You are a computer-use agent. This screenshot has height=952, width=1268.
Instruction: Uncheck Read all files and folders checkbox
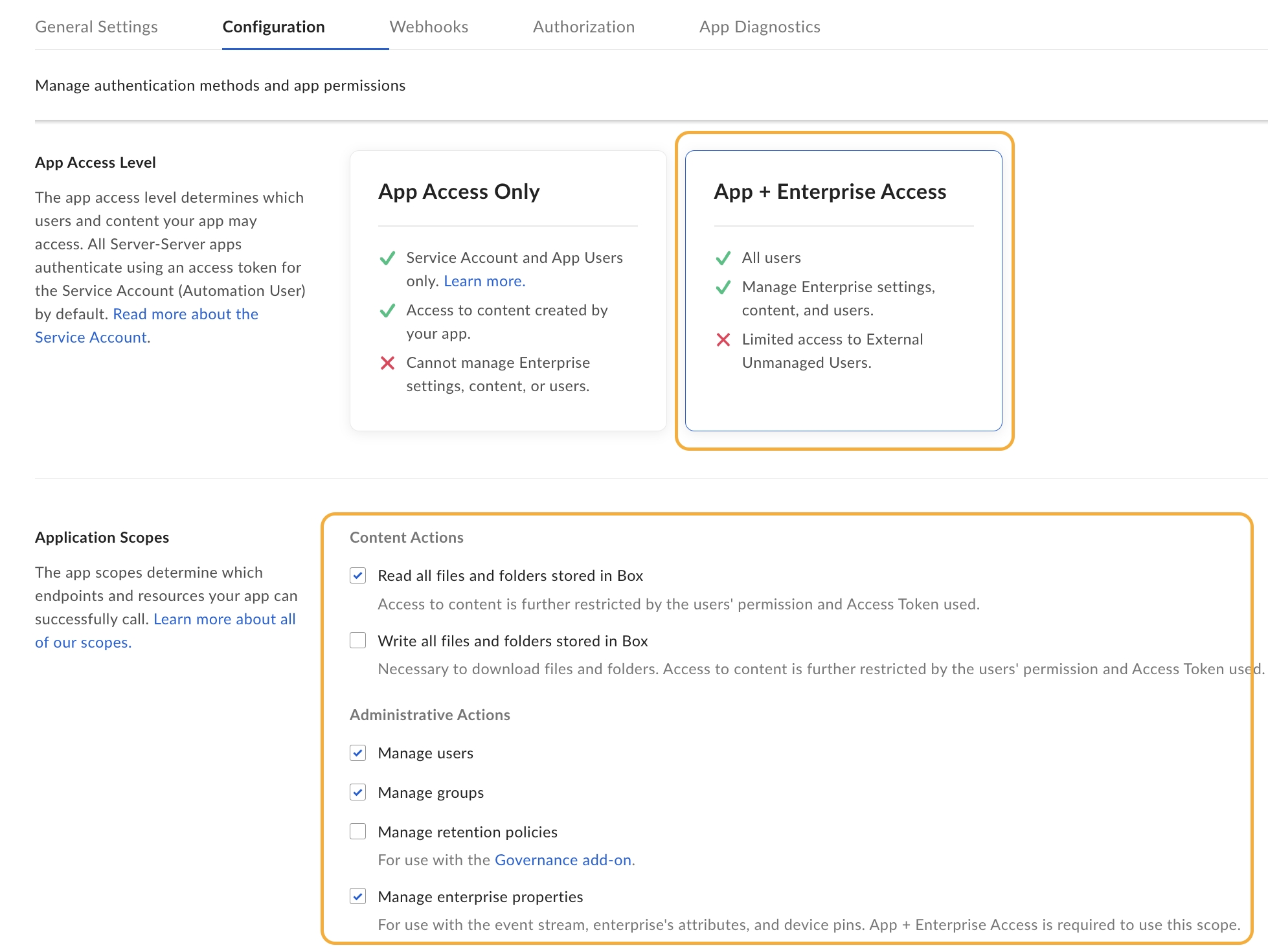358,576
